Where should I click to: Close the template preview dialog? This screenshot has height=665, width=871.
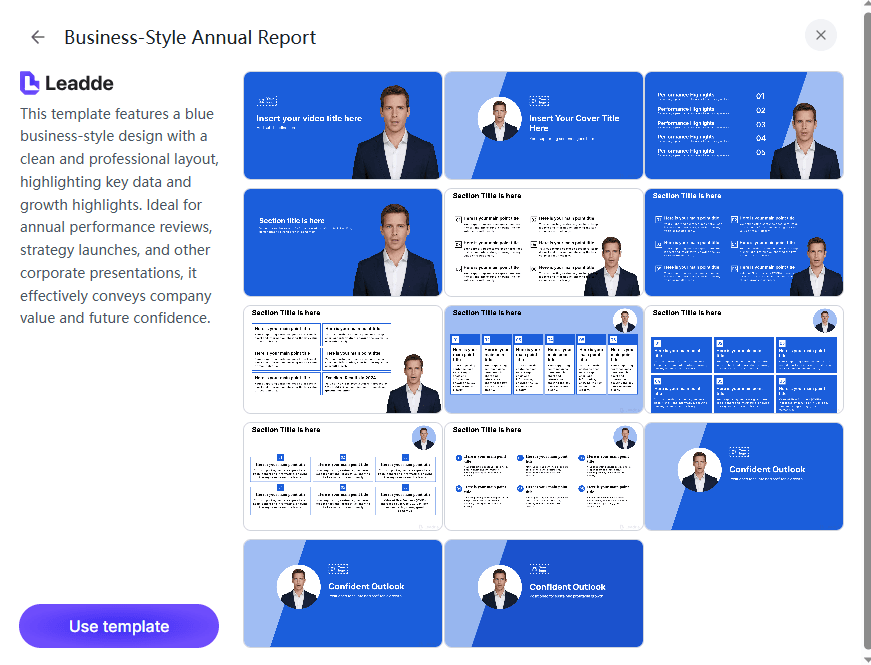point(821,35)
